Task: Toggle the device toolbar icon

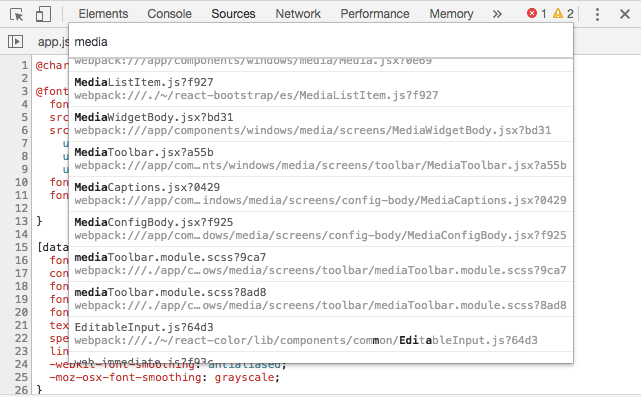Action: tap(43, 14)
